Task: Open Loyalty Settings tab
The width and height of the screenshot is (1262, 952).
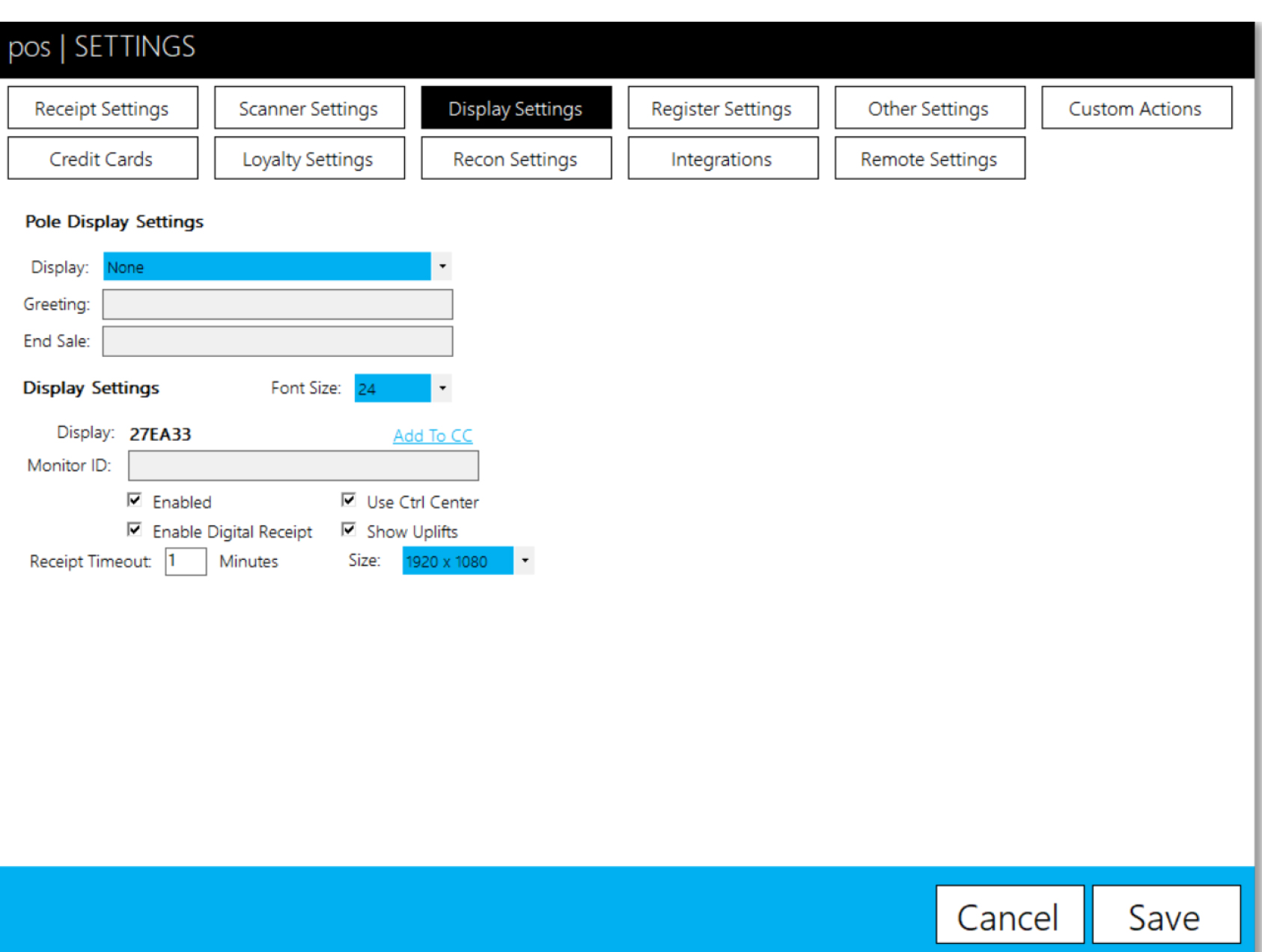Action: coord(309,158)
